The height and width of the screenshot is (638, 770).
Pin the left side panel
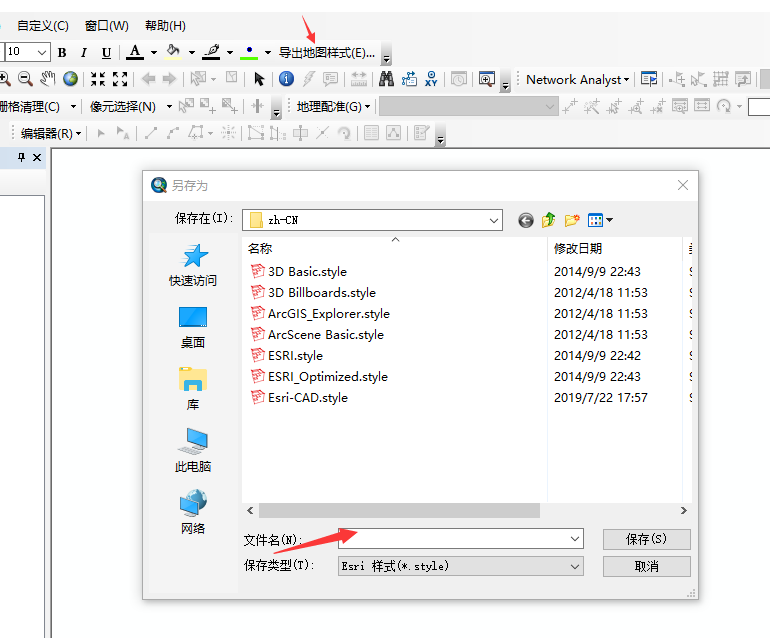pos(21,157)
